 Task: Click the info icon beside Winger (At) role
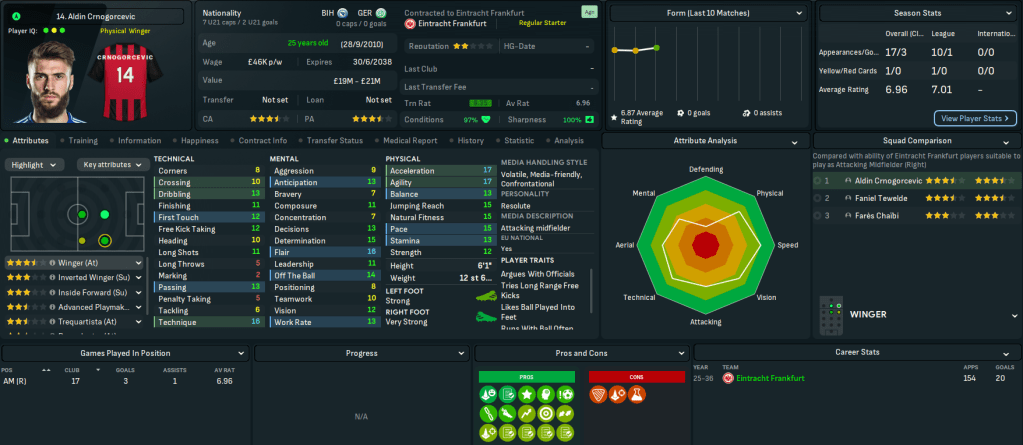(52, 263)
